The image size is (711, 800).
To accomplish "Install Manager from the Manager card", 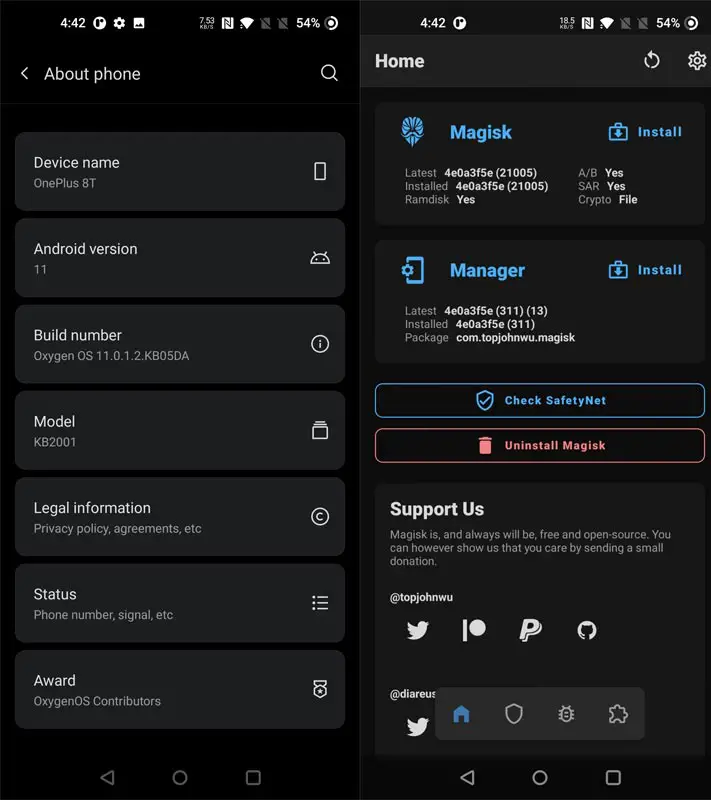I will [645, 269].
